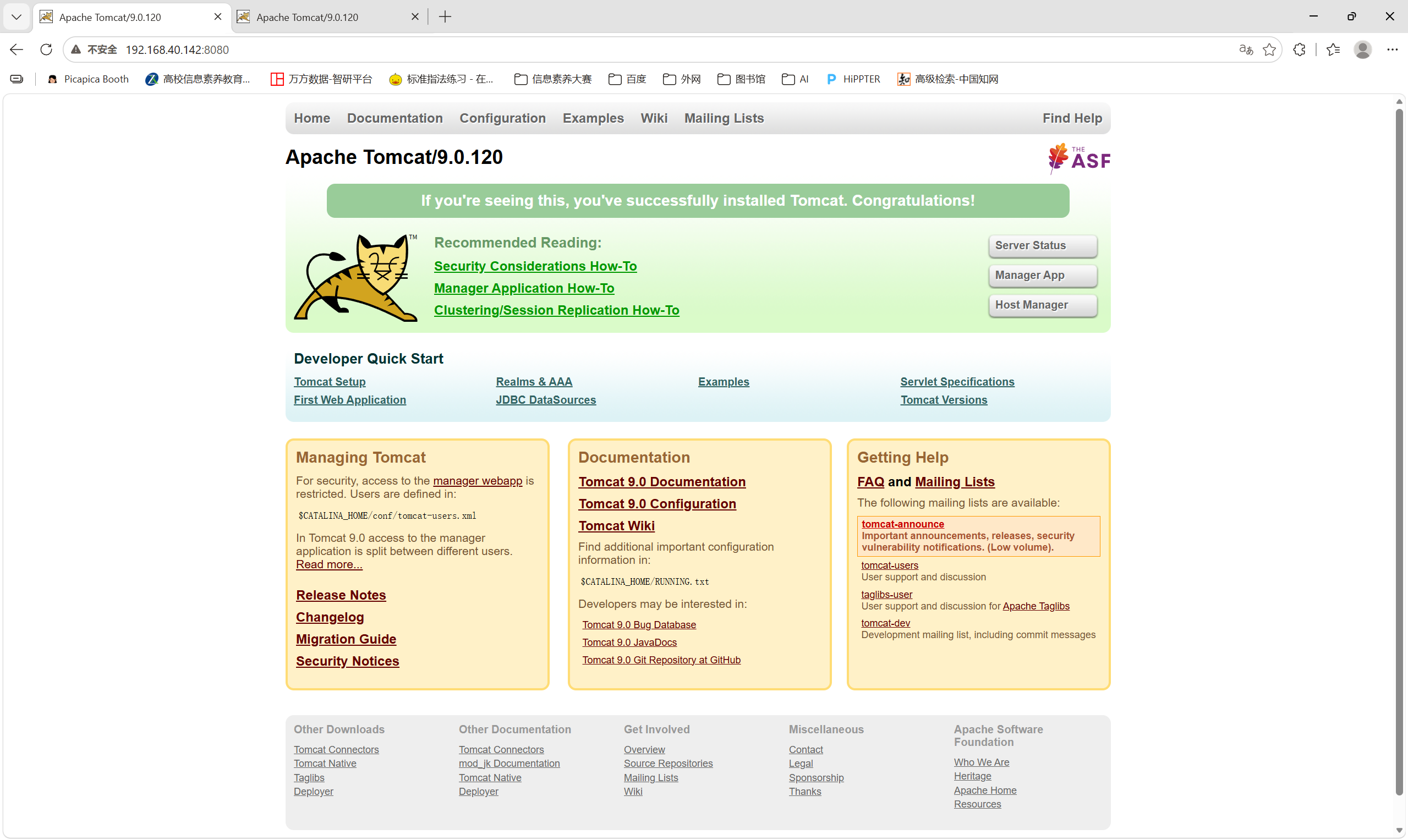Close the first Apache Tomcat tab
The image size is (1408, 840).
[x=217, y=17]
